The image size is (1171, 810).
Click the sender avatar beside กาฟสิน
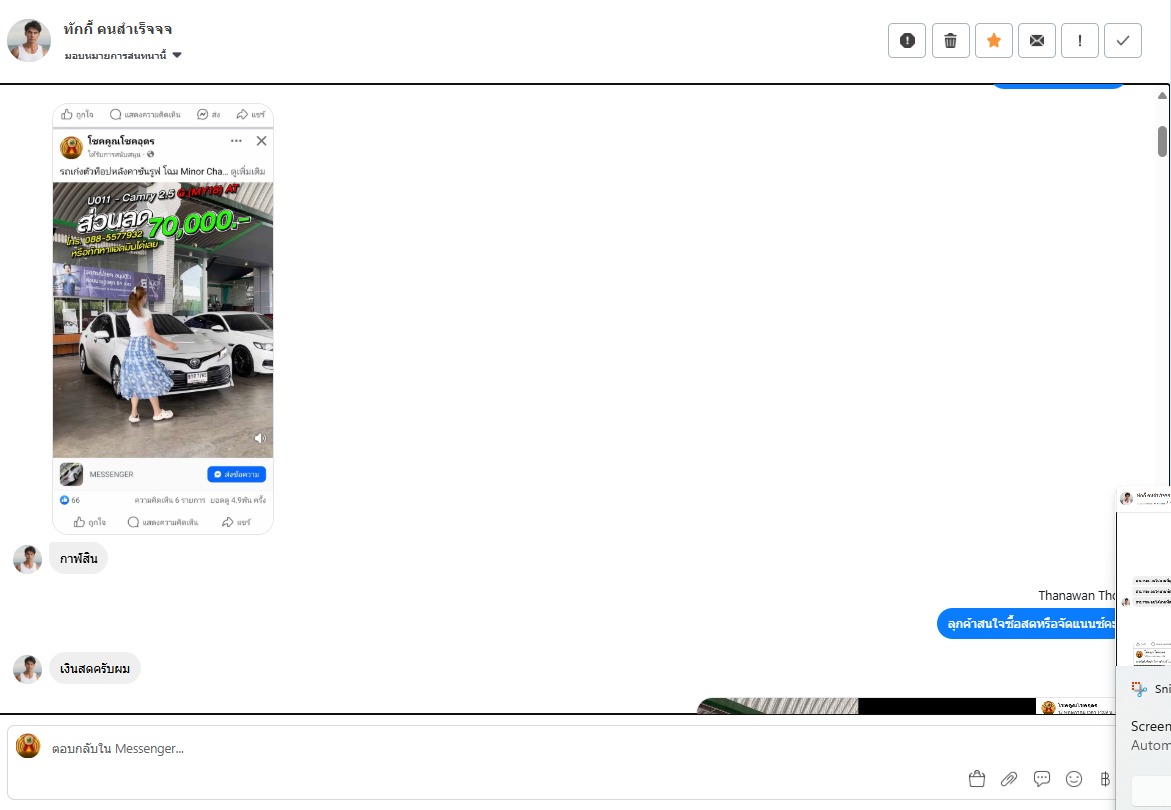[28, 559]
